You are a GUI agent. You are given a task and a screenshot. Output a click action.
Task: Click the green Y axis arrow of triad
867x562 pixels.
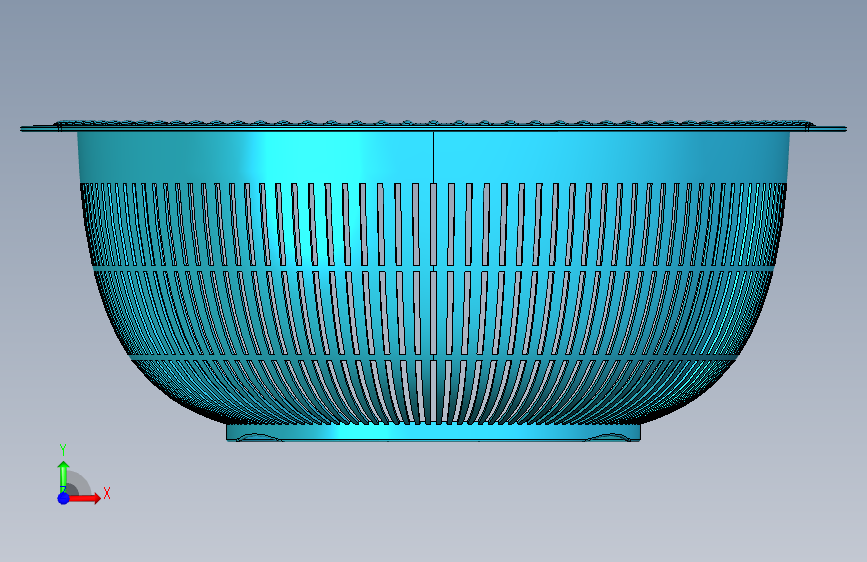(x=63, y=475)
